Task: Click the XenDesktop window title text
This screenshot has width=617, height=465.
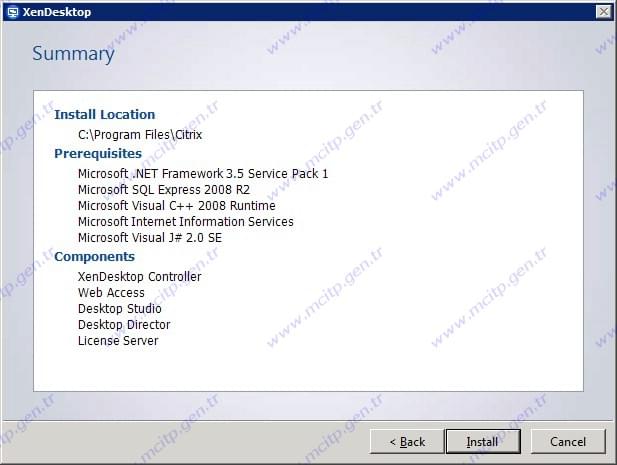Action: click(57, 12)
